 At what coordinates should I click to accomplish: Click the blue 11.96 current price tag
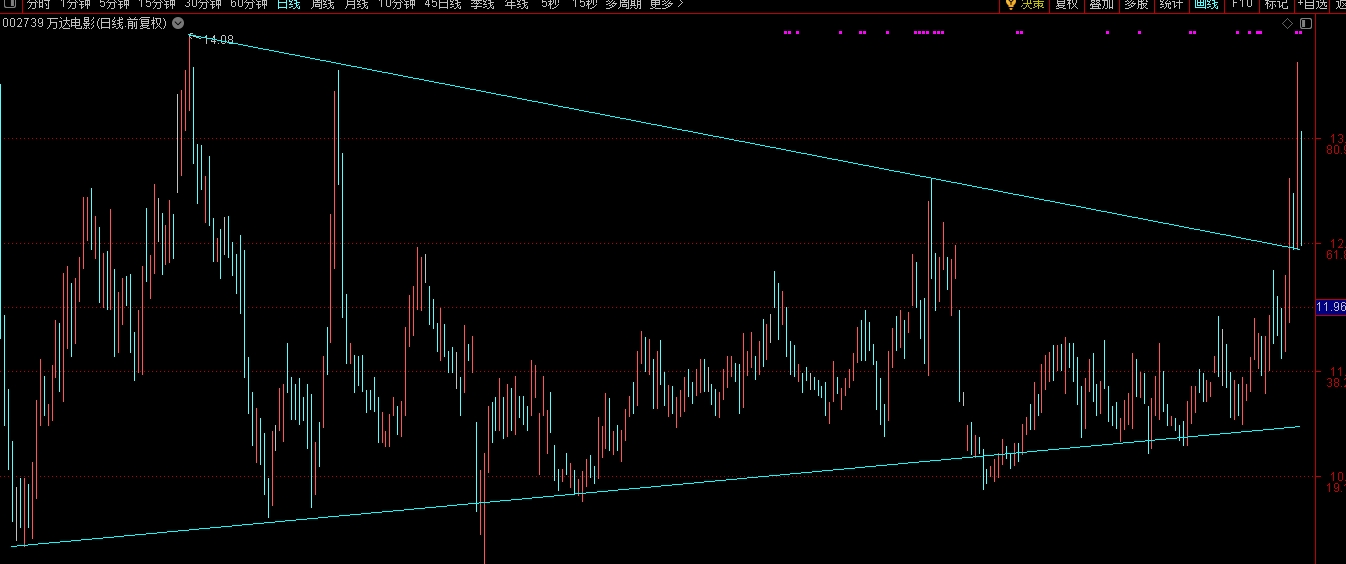point(1331,307)
